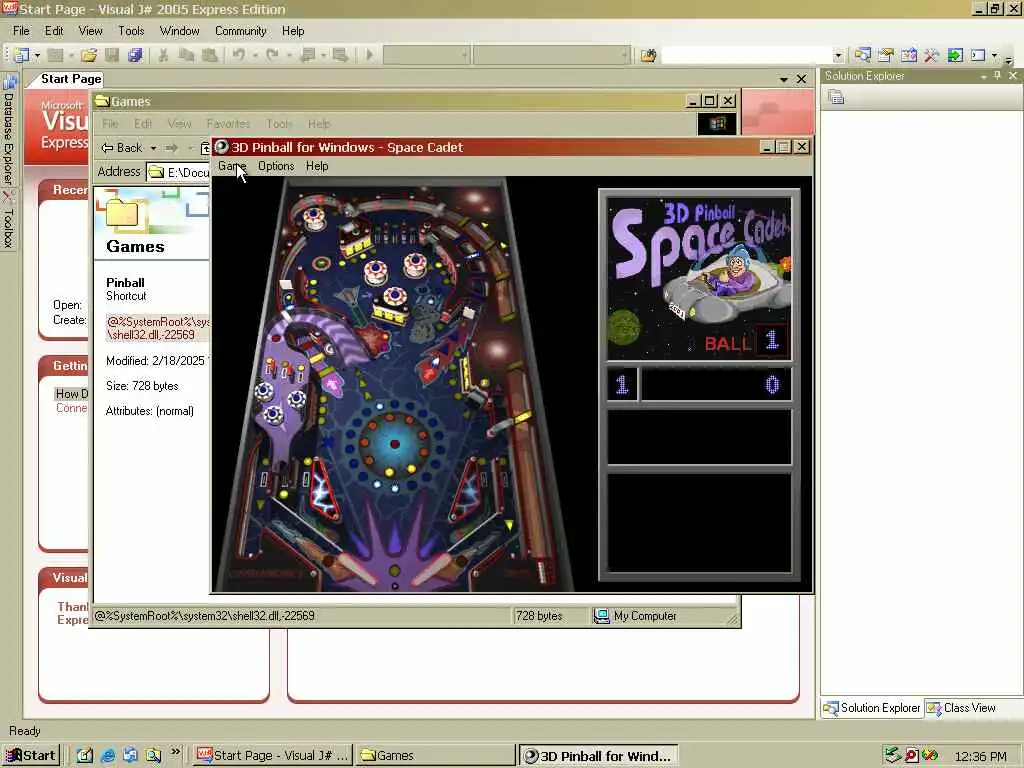Viewport: 1024px width, 768px height.
Task: Click the Forward arrow in Games window
Action: (x=172, y=148)
